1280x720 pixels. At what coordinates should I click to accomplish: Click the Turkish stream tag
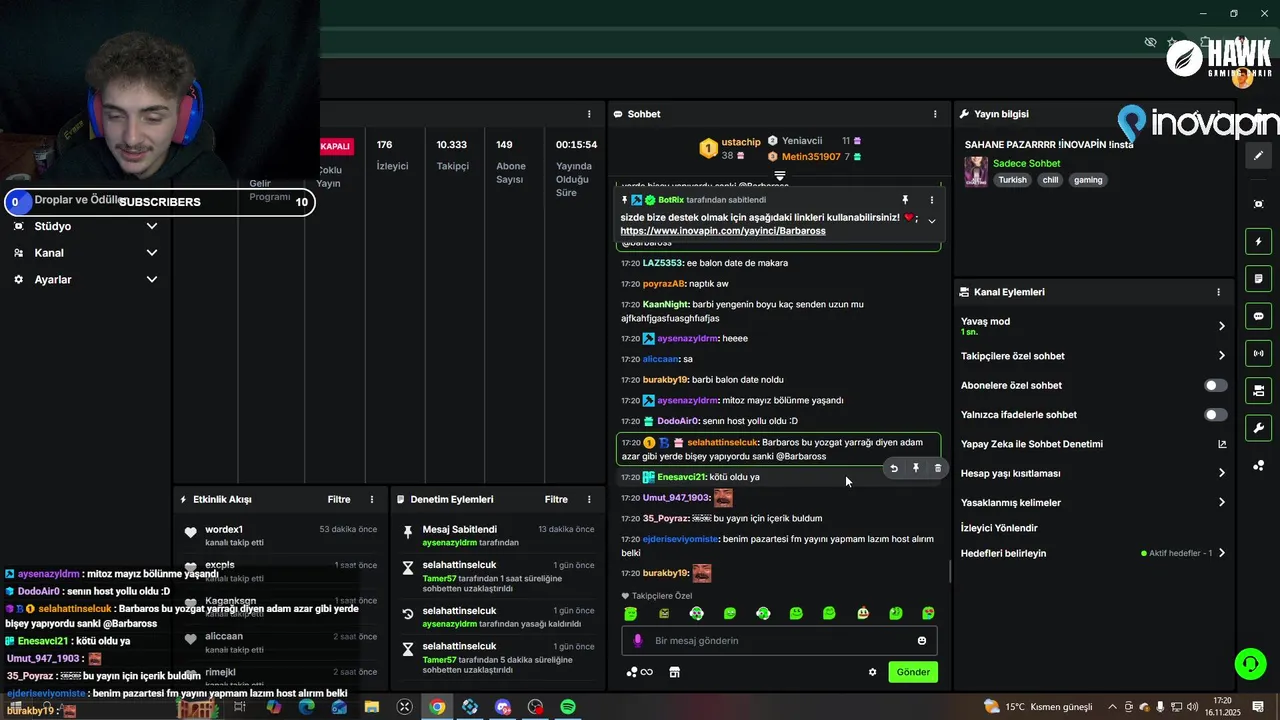click(x=1013, y=180)
